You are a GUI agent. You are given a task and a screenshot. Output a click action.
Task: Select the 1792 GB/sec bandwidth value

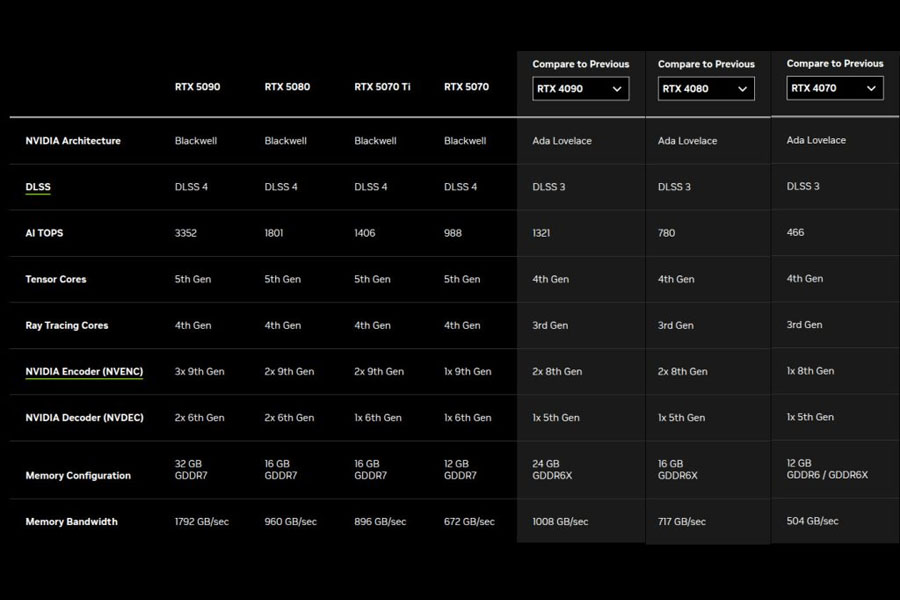click(202, 522)
